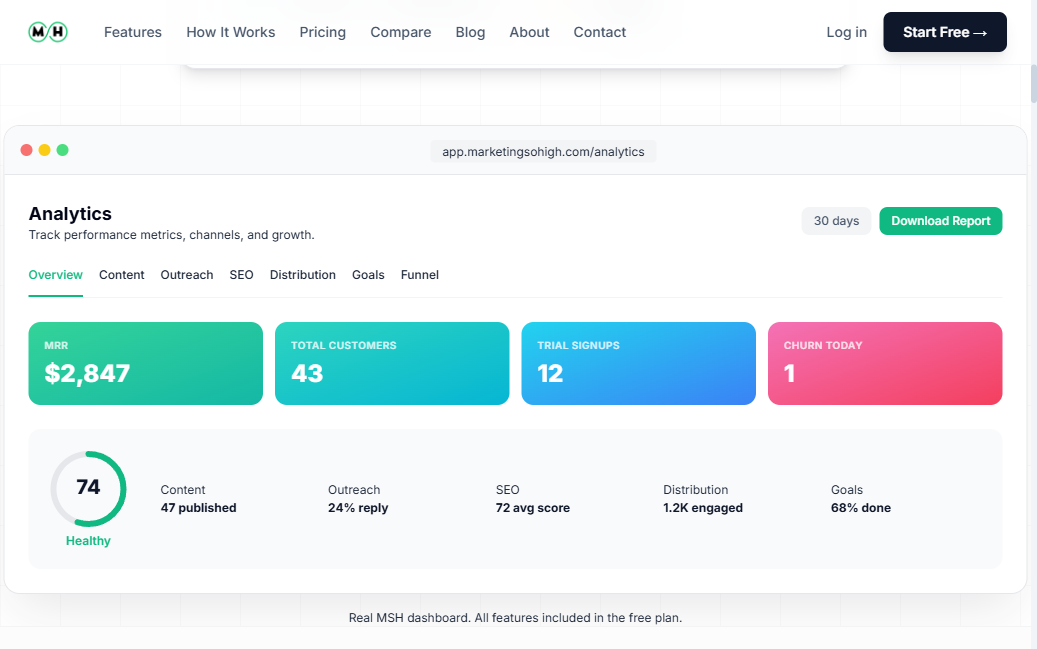Open the Pricing page
1037x649 pixels.
coord(322,31)
